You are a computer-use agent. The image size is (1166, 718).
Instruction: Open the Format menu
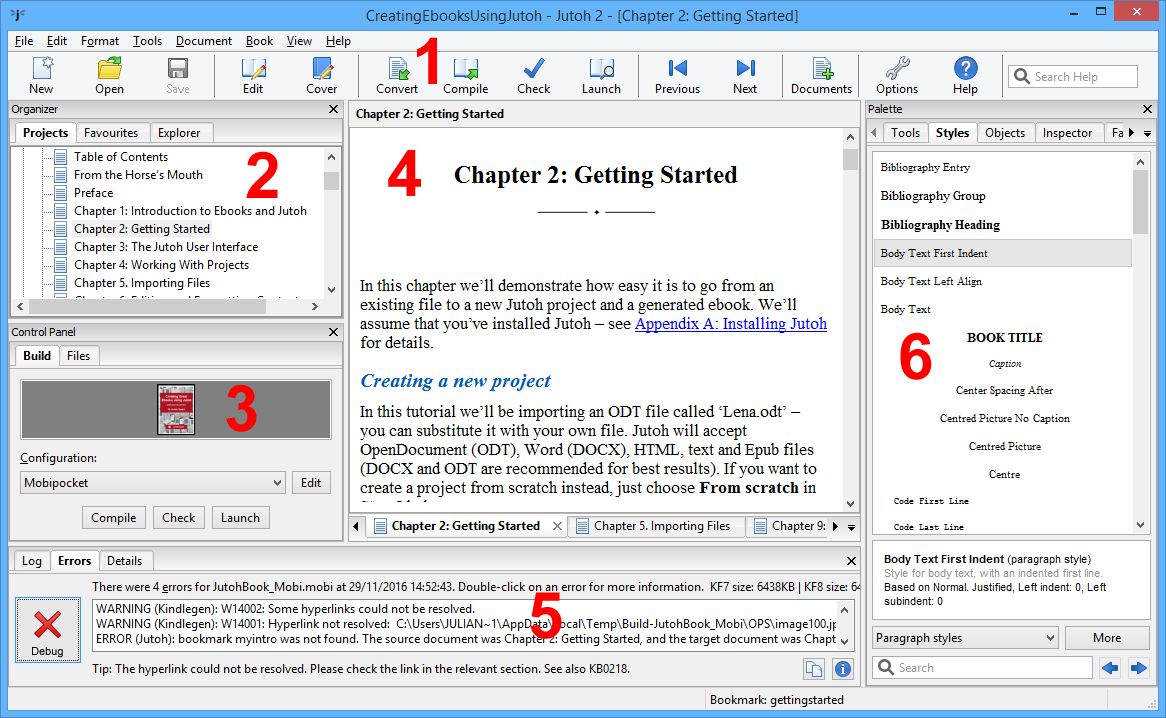[x=100, y=41]
